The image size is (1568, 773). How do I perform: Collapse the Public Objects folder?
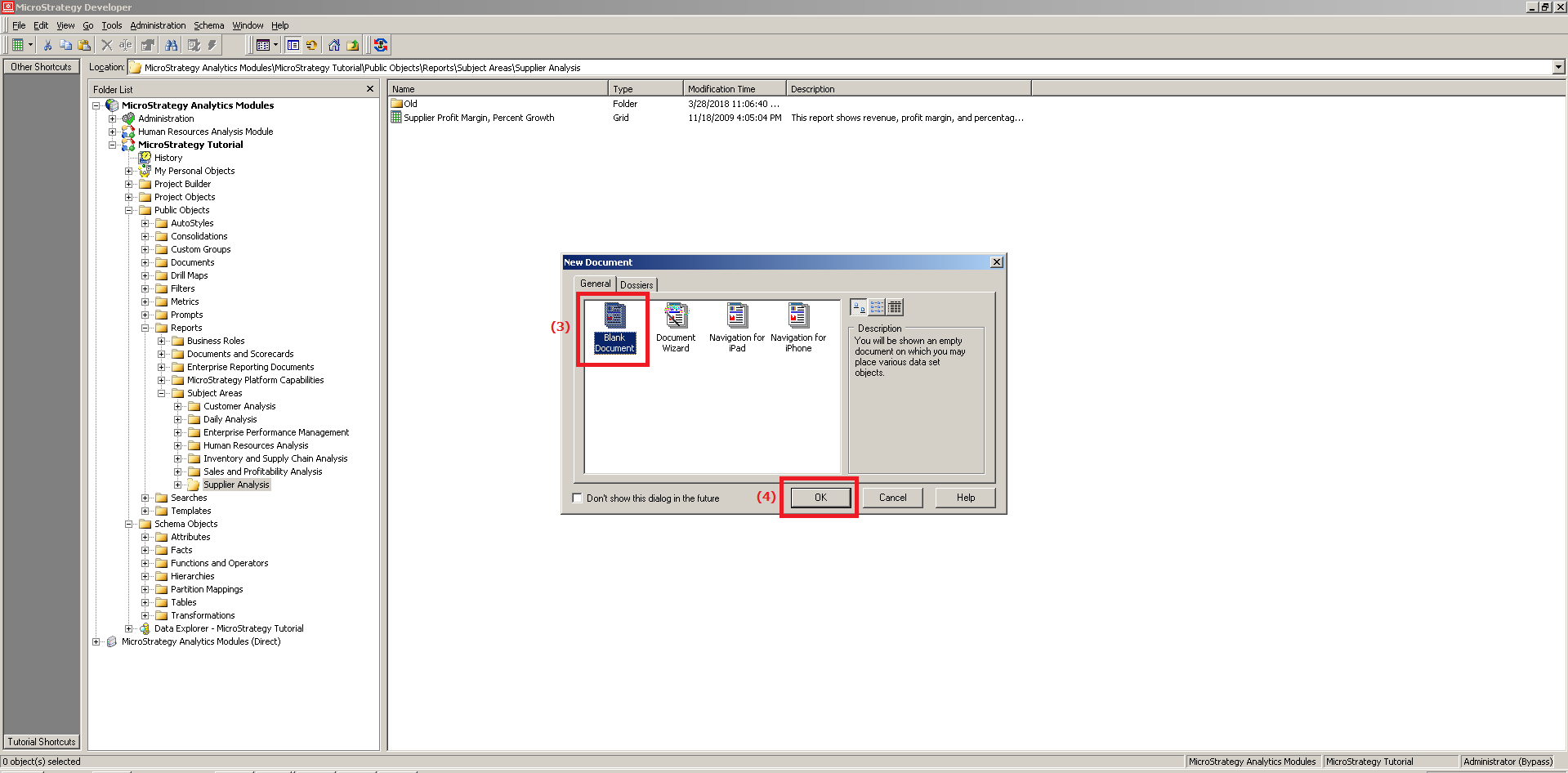(129, 210)
